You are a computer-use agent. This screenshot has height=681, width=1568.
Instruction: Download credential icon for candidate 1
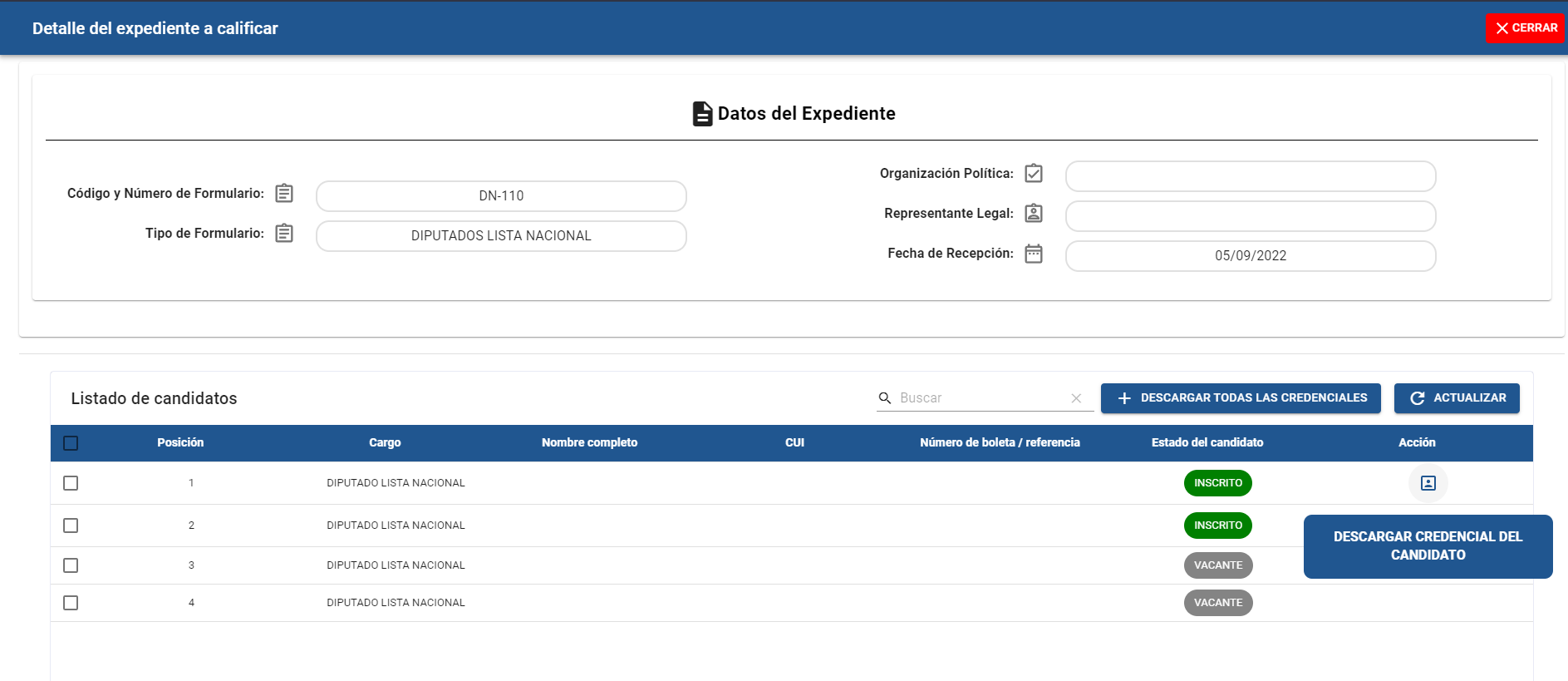1428,483
